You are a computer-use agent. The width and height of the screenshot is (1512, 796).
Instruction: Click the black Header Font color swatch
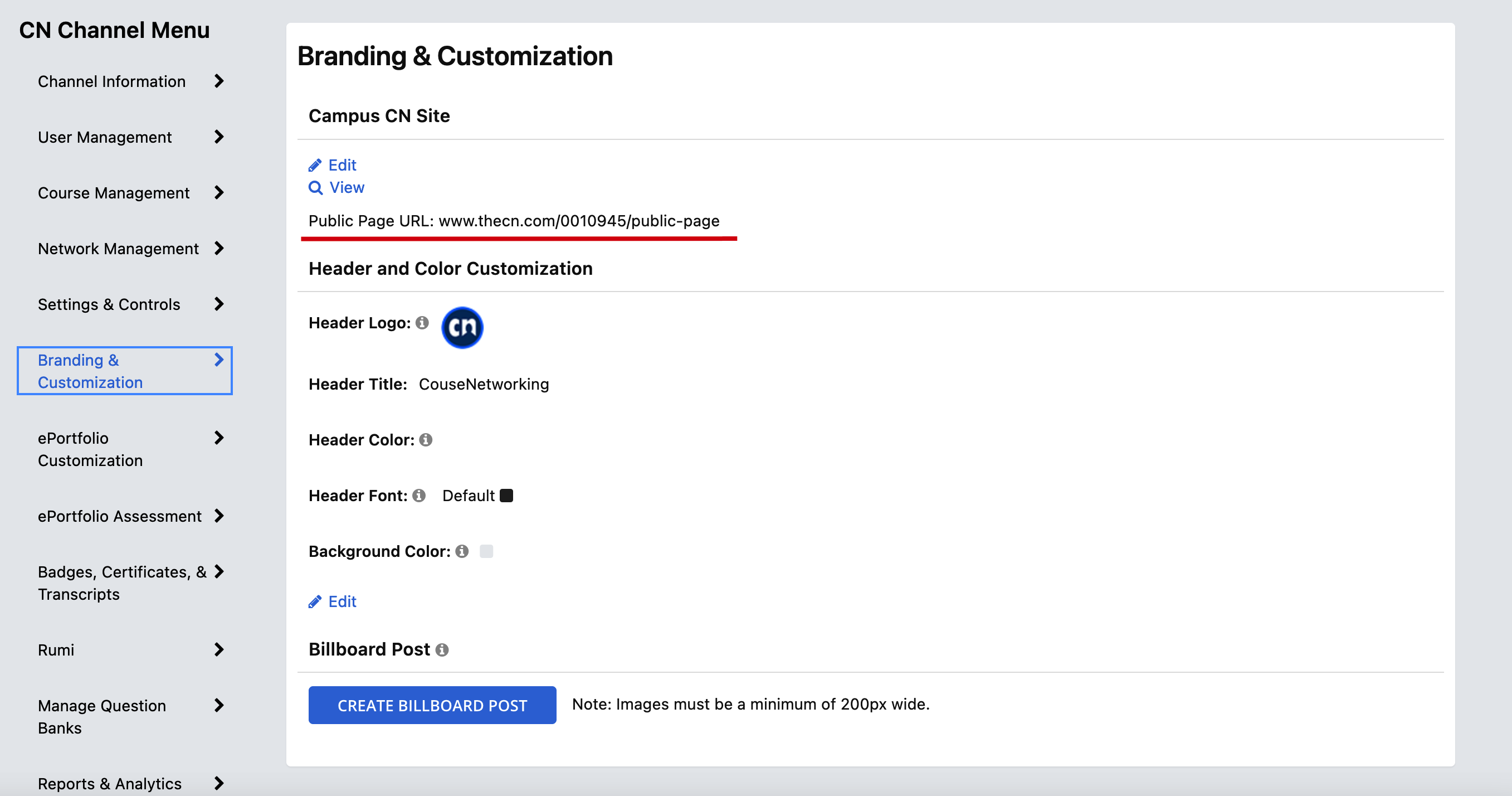(x=506, y=496)
